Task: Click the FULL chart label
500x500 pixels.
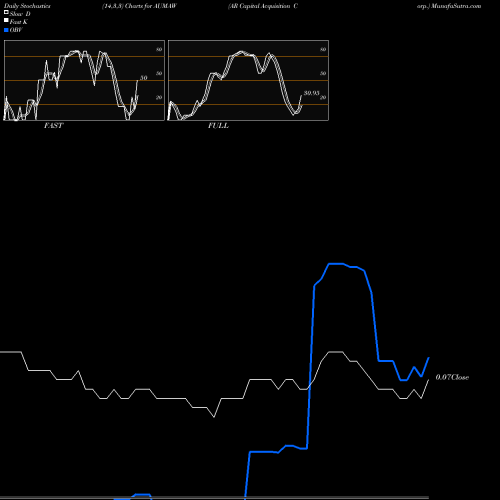Action: (x=218, y=126)
